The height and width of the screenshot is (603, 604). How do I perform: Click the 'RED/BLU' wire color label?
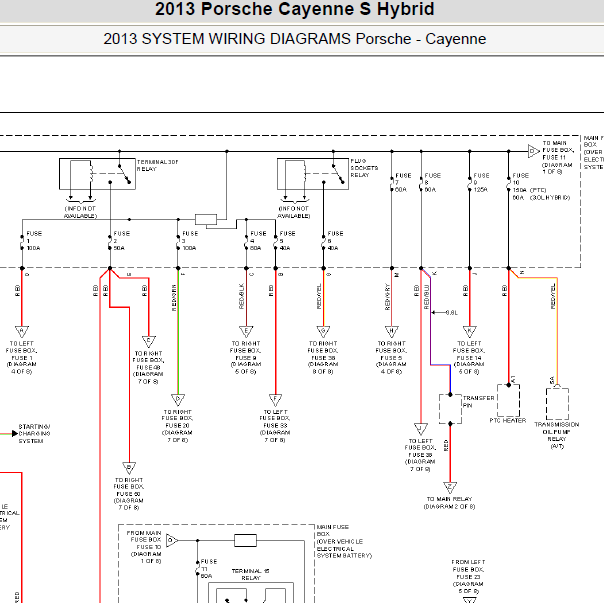[x=426, y=297]
